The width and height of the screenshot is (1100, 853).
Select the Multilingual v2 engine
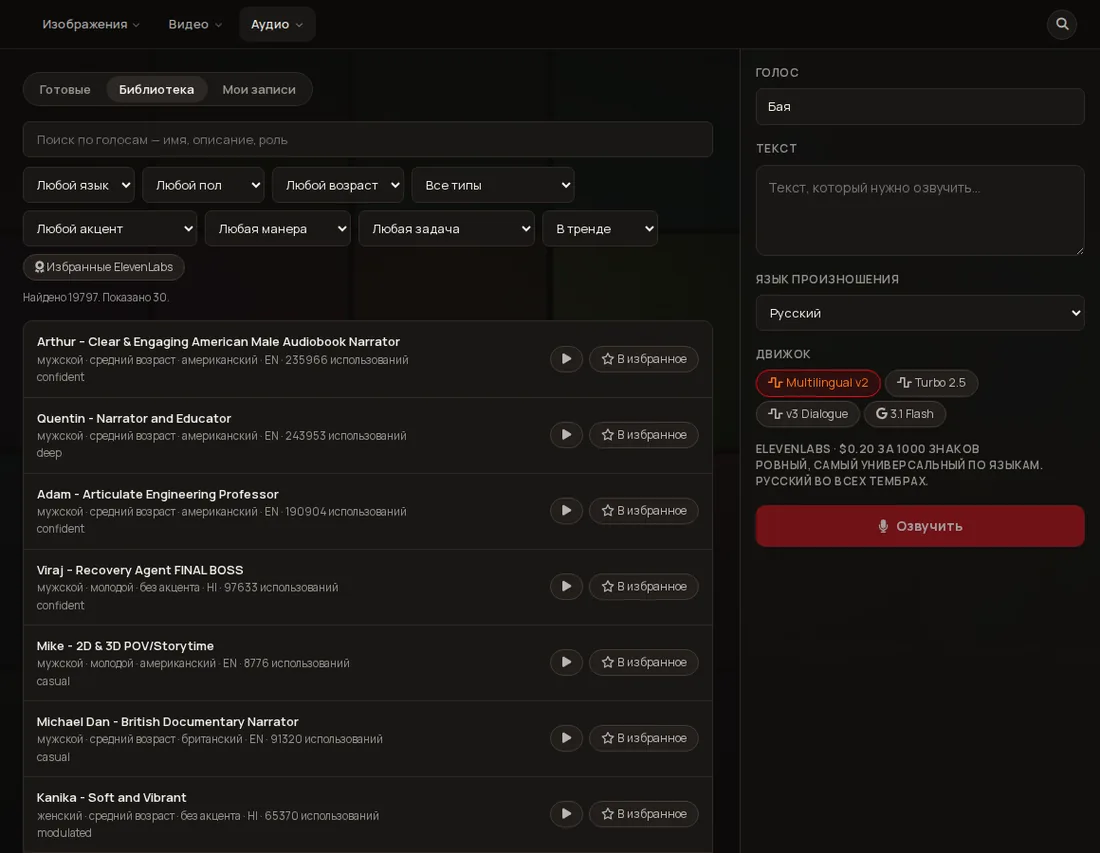click(x=818, y=383)
